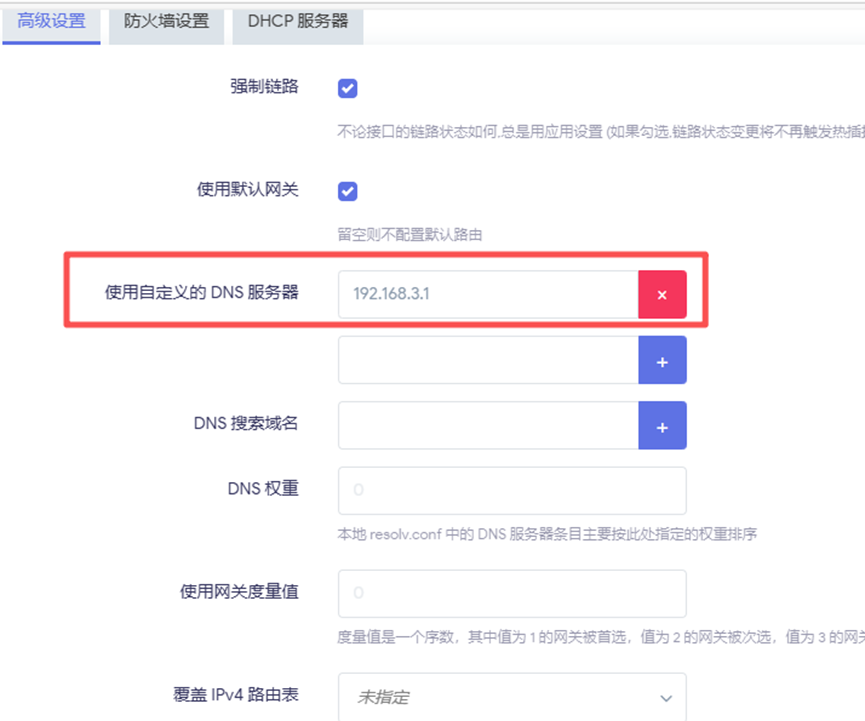This screenshot has height=721, width=865.
Task: Click the plus icon to add DNS server
Action: [662, 360]
